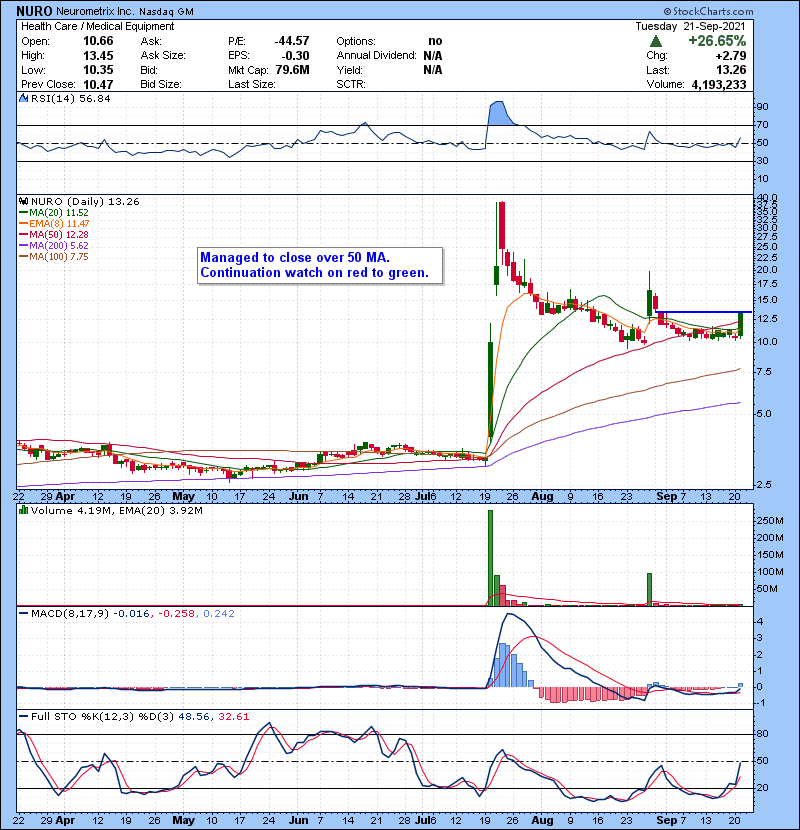Viewport: 800px width, 830px height.
Task: Click the Jun label on bottom date axis
Action: pyautogui.click(x=299, y=820)
